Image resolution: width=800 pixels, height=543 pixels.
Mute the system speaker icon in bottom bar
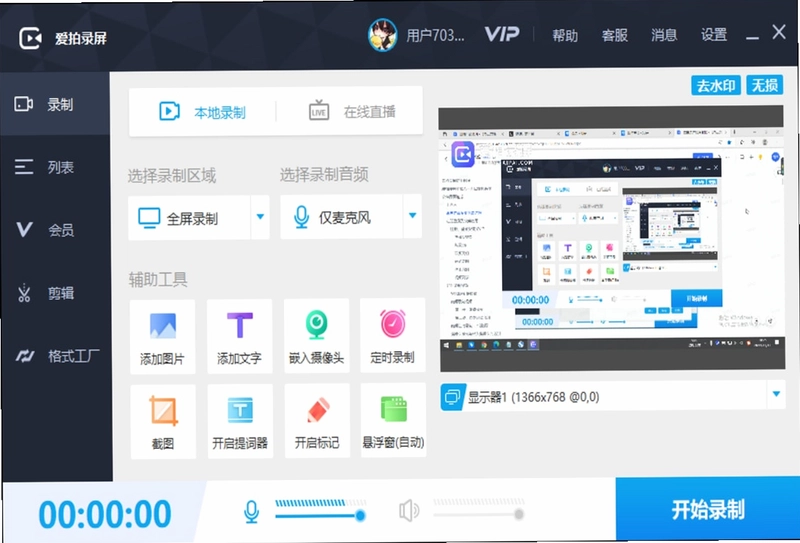pyautogui.click(x=409, y=510)
